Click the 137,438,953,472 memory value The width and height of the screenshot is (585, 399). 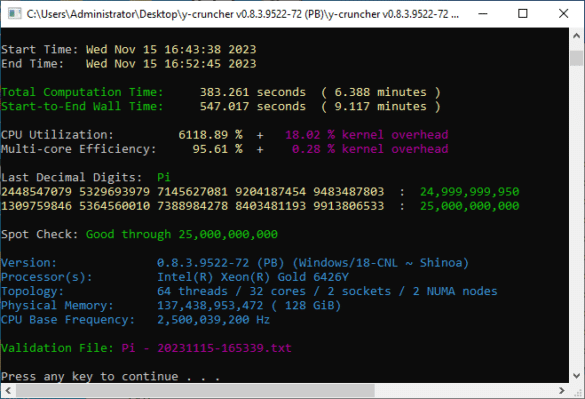click(x=210, y=305)
